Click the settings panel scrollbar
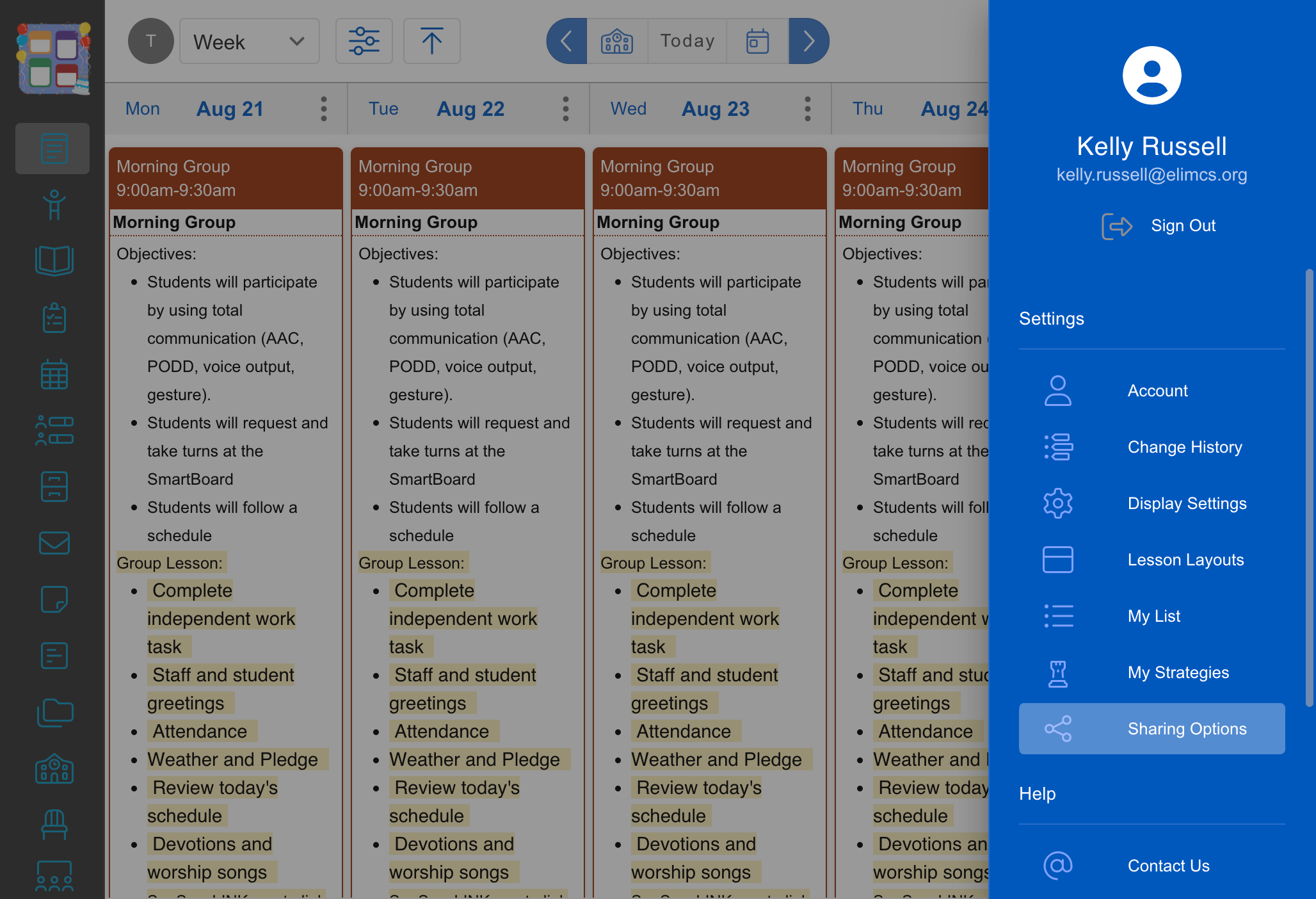The image size is (1316, 899). (1310, 488)
